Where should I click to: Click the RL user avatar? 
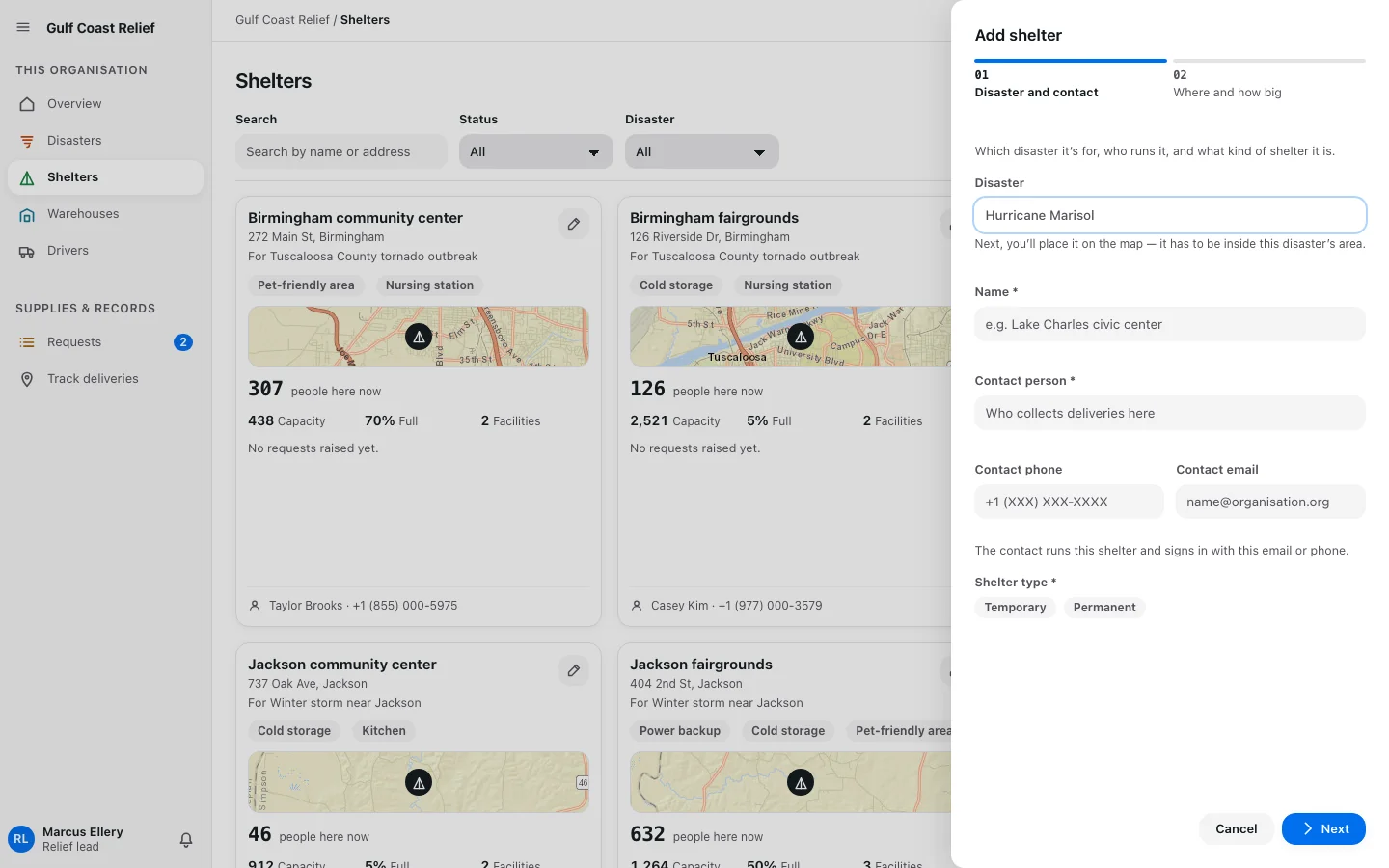point(21,839)
